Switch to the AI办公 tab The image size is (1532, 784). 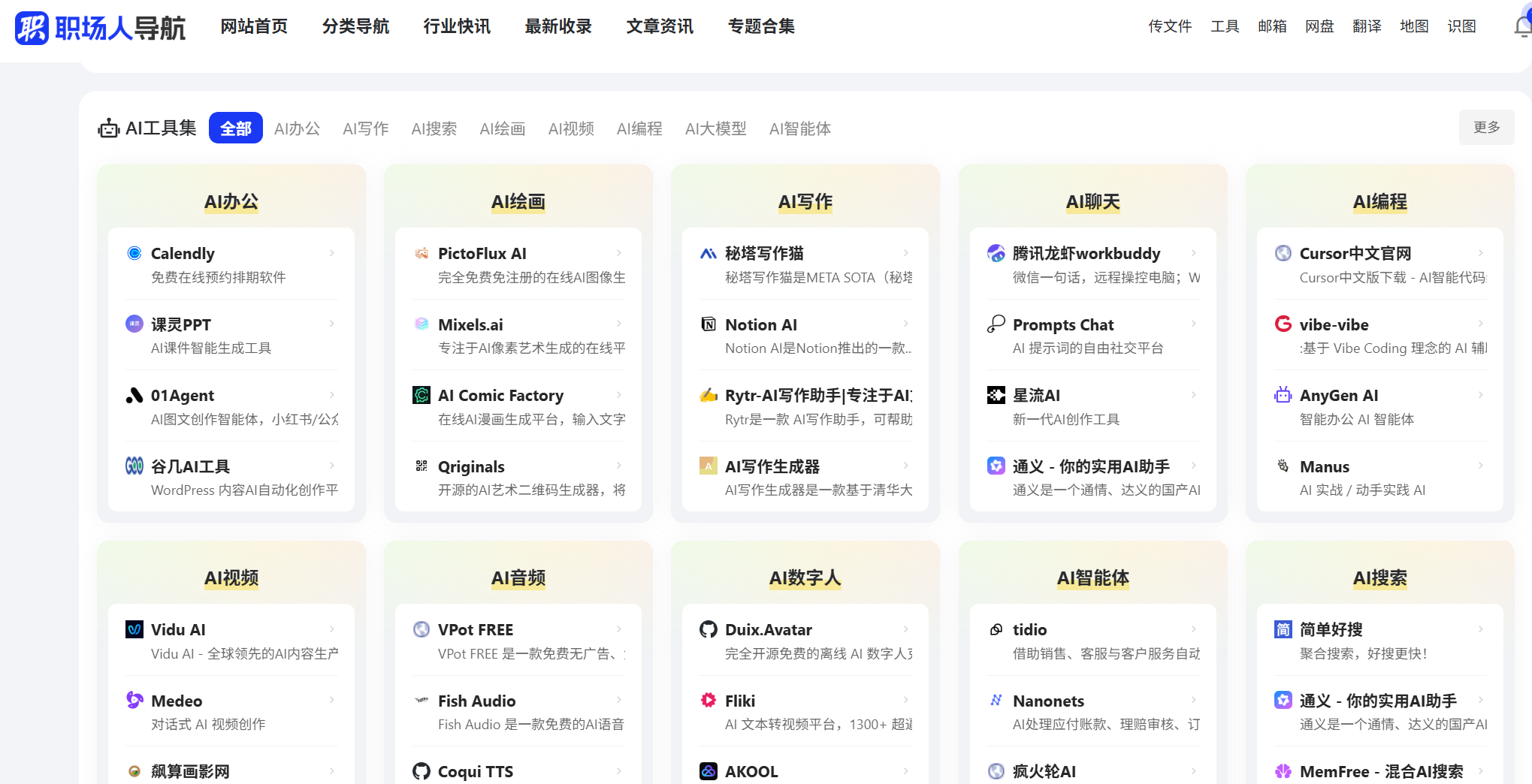[297, 128]
